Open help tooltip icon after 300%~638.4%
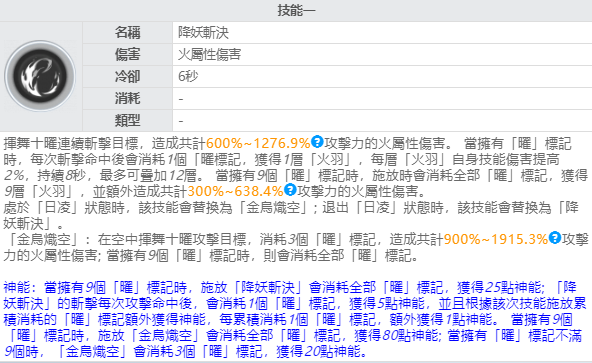Viewport: 592px width, 363px height. tap(290, 189)
